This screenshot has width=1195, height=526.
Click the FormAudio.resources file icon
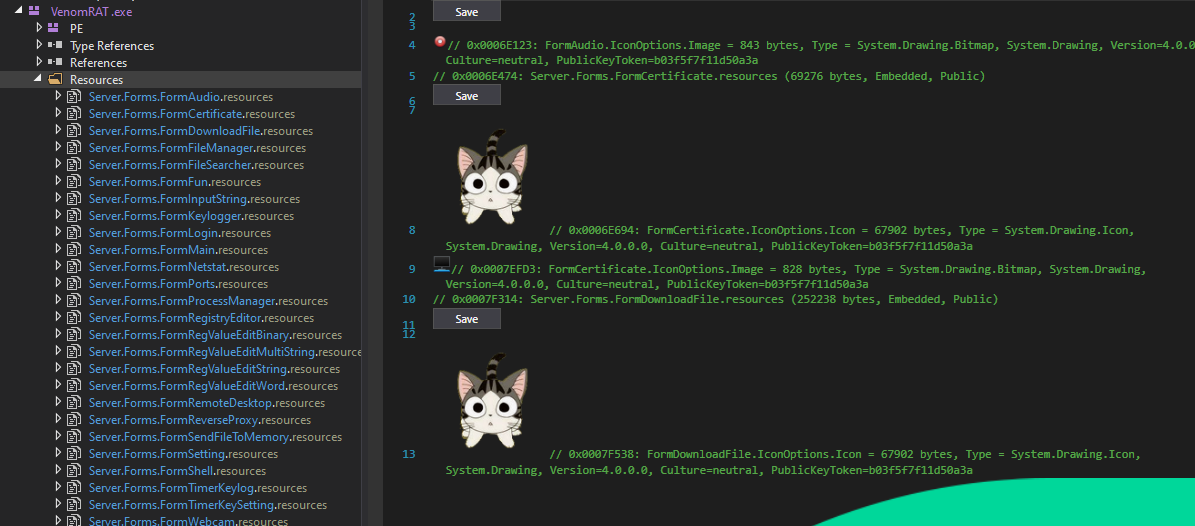point(74,97)
